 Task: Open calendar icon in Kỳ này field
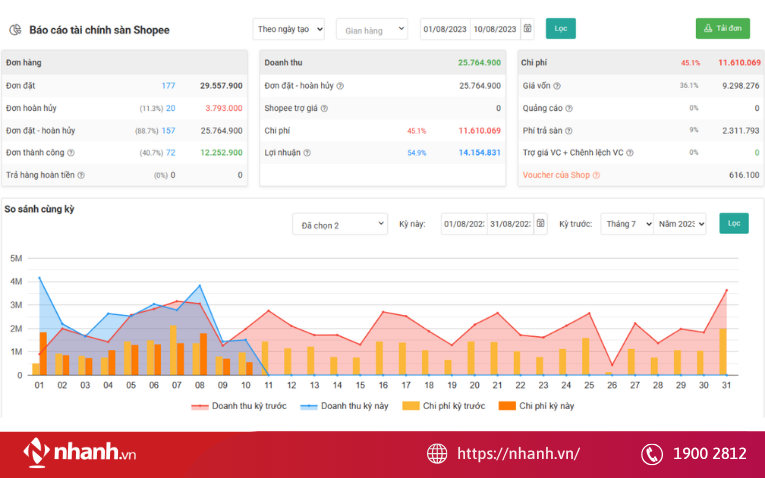tap(541, 223)
